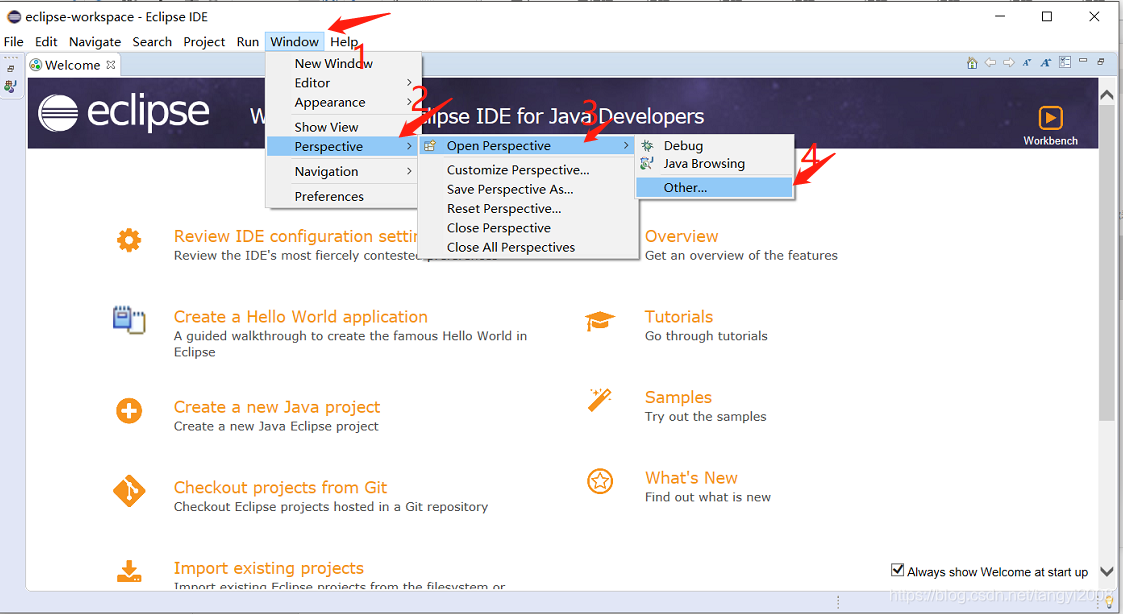Screen dimensions: 1123x614
Task: Open Create a new Java project link
Action: pos(276,407)
